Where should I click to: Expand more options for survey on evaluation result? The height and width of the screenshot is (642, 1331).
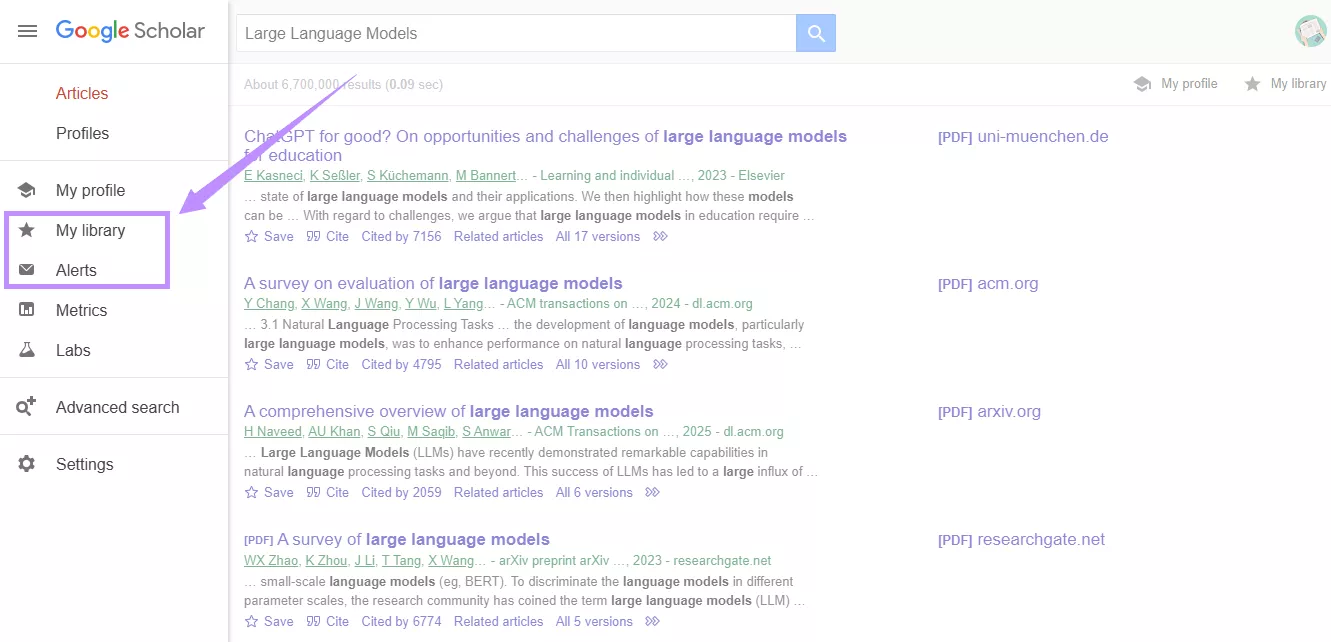pyautogui.click(x=660, y=365)
